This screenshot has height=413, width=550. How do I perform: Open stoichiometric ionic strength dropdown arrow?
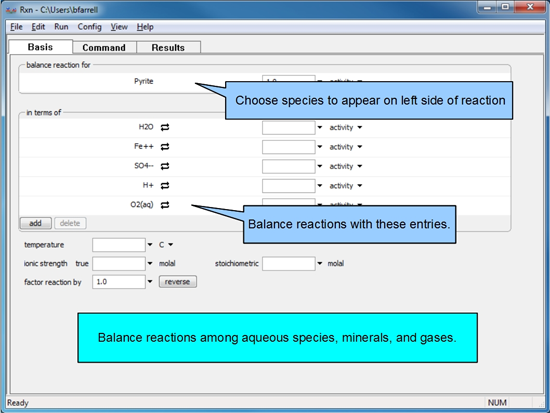(320, 263)
